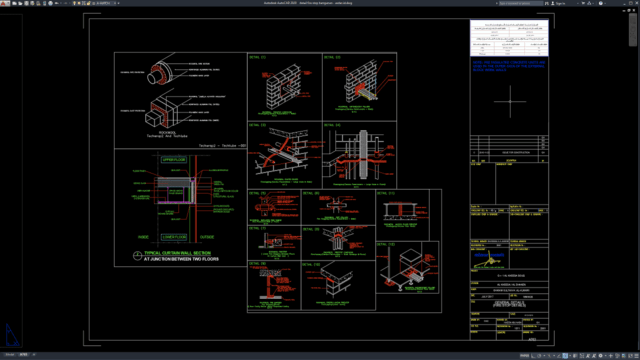Click the Sign In button
Viewport: 640px width, 360px height.
(x=558, y=3)
